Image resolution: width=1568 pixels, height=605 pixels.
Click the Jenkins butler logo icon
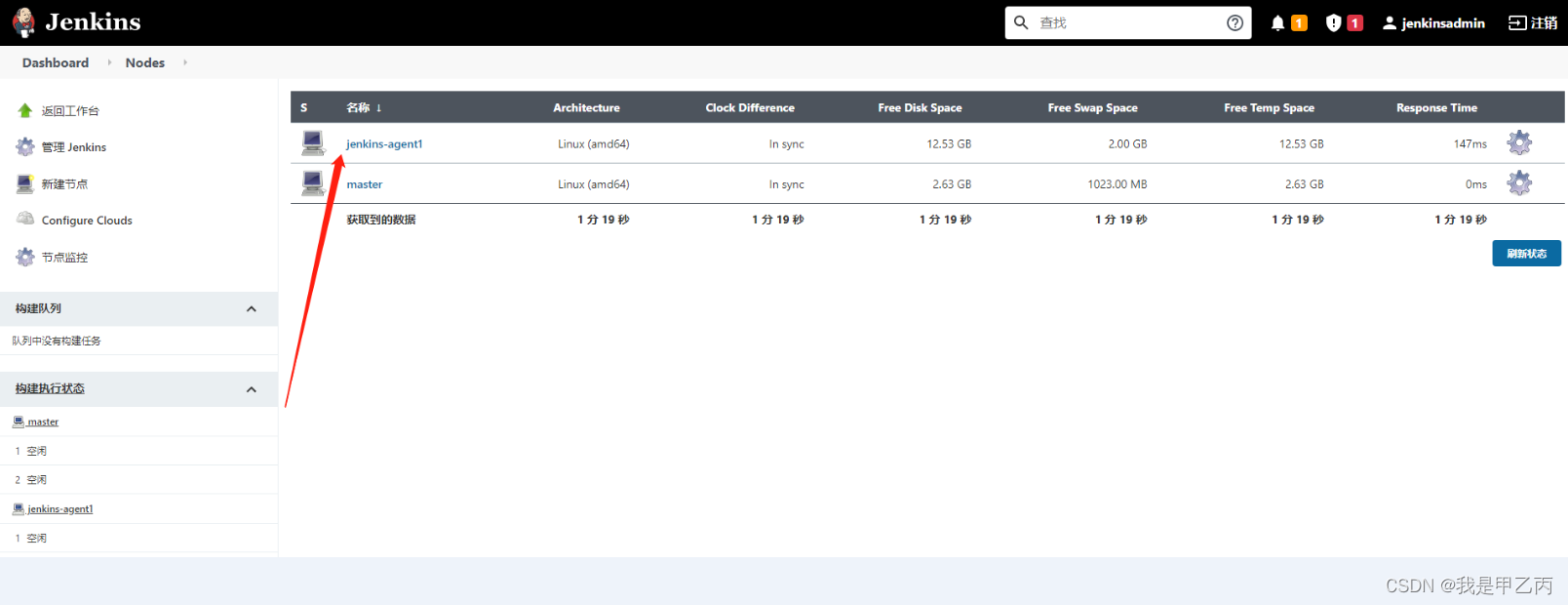point(24,22)
